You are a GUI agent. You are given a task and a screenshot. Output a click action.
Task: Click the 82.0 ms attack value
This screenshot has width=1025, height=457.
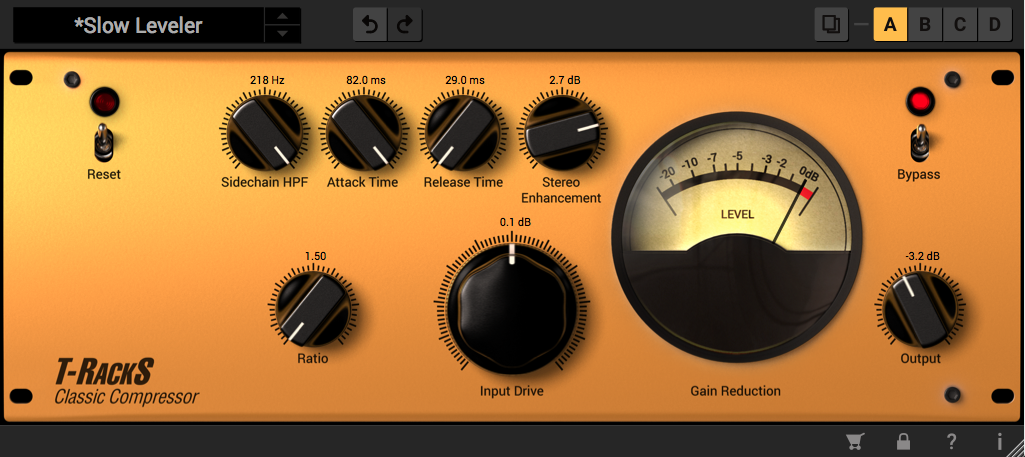tap(366, 80)
